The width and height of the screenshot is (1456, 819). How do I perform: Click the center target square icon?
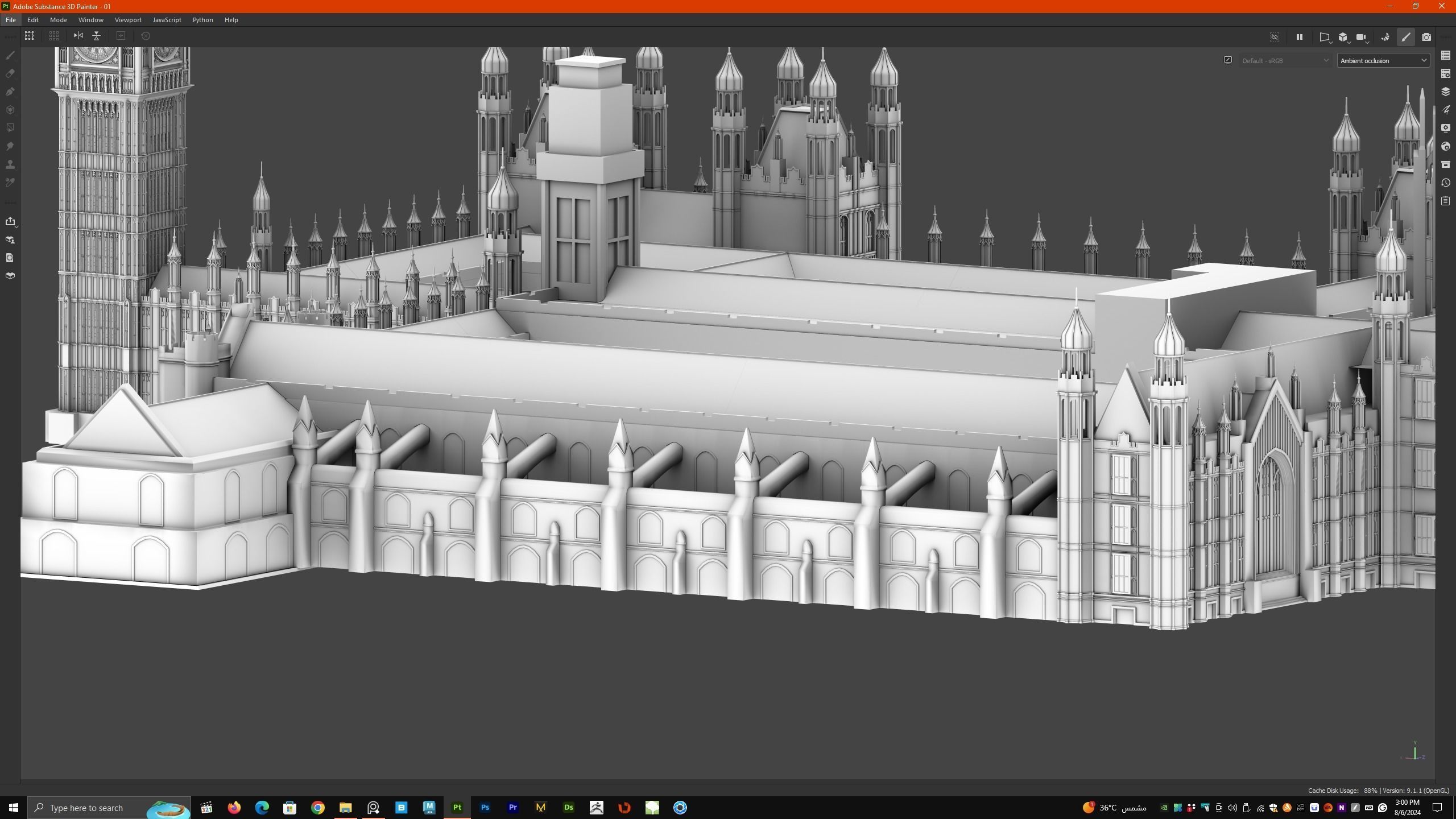point(121,36)
